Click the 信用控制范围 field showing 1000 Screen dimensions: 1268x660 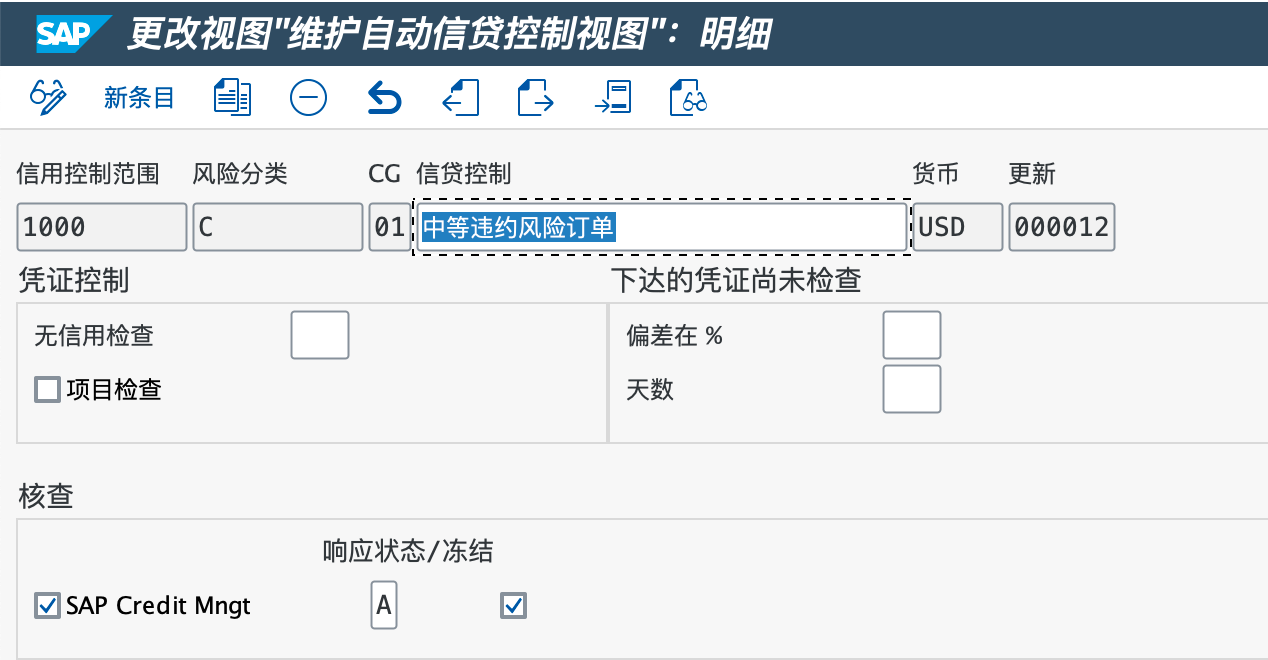coord(102,227)
